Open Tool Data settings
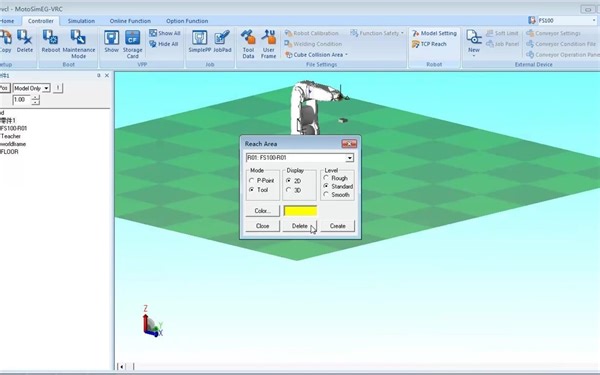The width and height of the screenshot is (600, 375). click(x=248, y=44)
